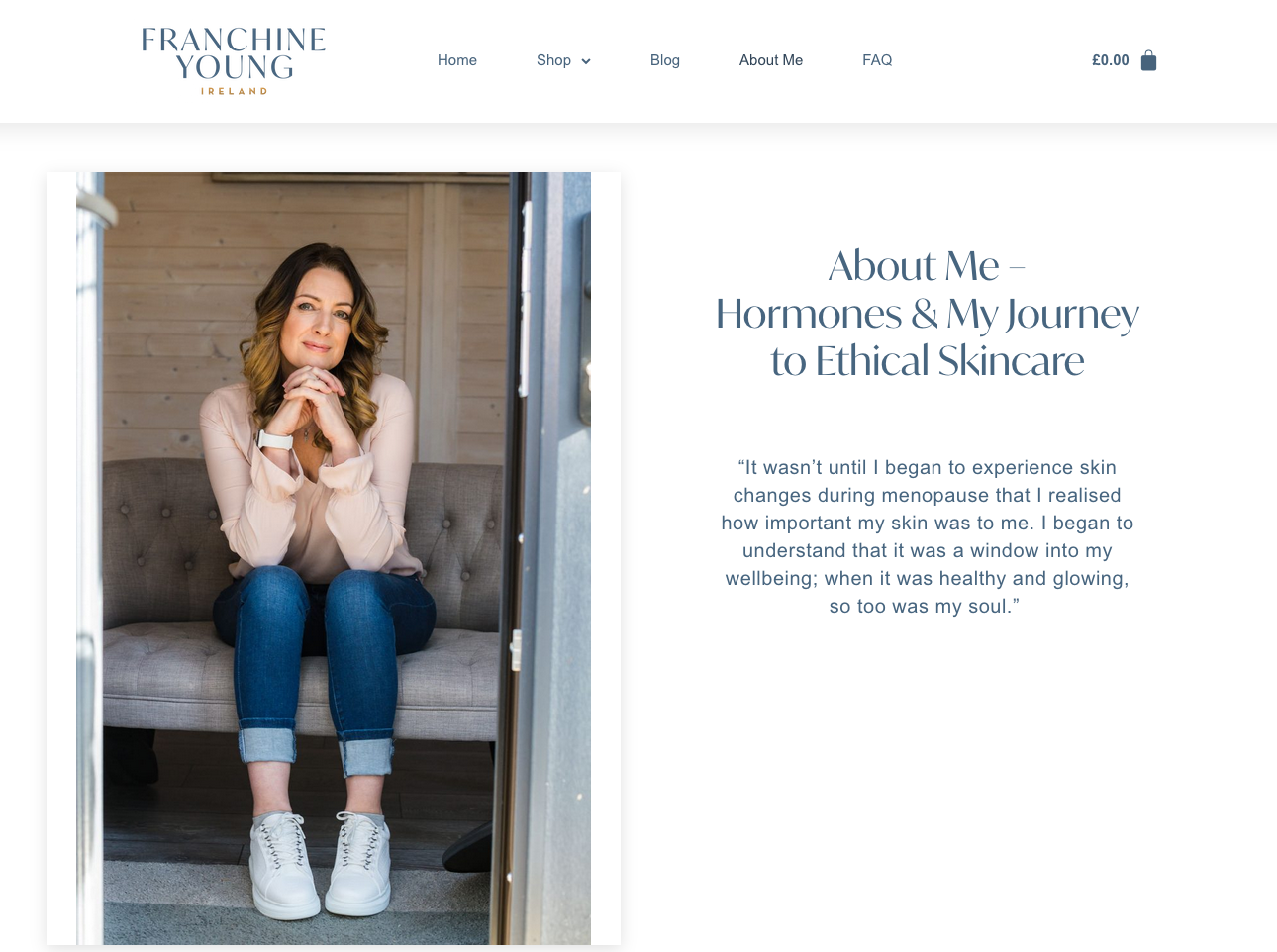Click the quote's first line about menopause skin

[x=928, y=467]
